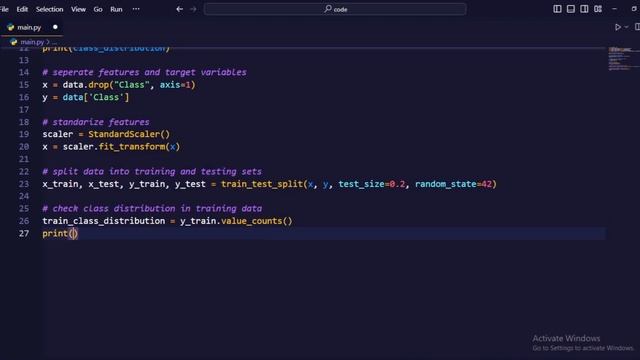Screen dimensions: 640x360
Task: Click 'train_class_distribution' on line 26
Action: [104, 221]
